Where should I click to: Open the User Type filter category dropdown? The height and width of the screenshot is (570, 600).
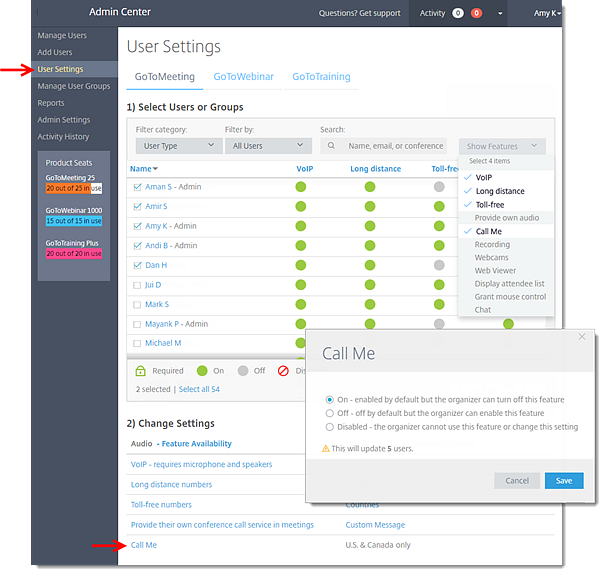[x=179, y=146]
